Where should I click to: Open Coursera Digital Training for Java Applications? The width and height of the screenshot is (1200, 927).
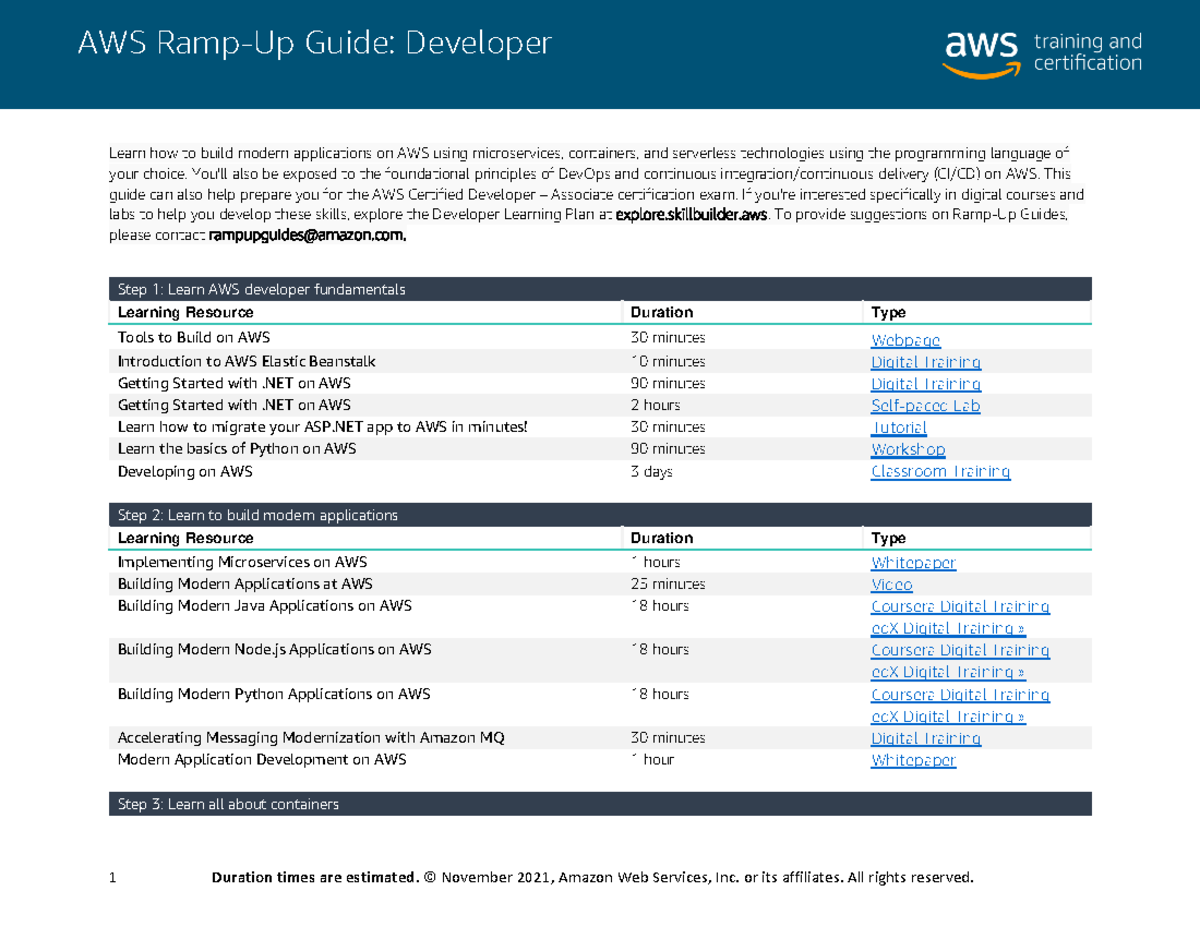(959, 606)
